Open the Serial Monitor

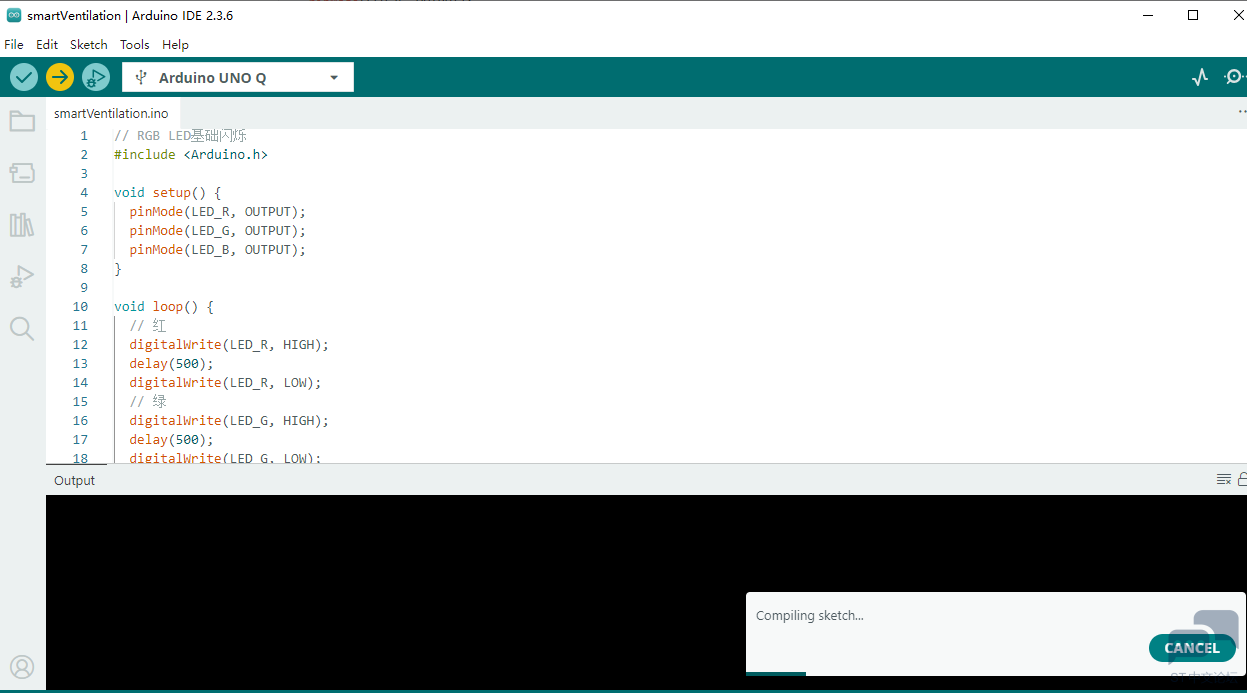pyautogui.click(x=1235, y=77)
